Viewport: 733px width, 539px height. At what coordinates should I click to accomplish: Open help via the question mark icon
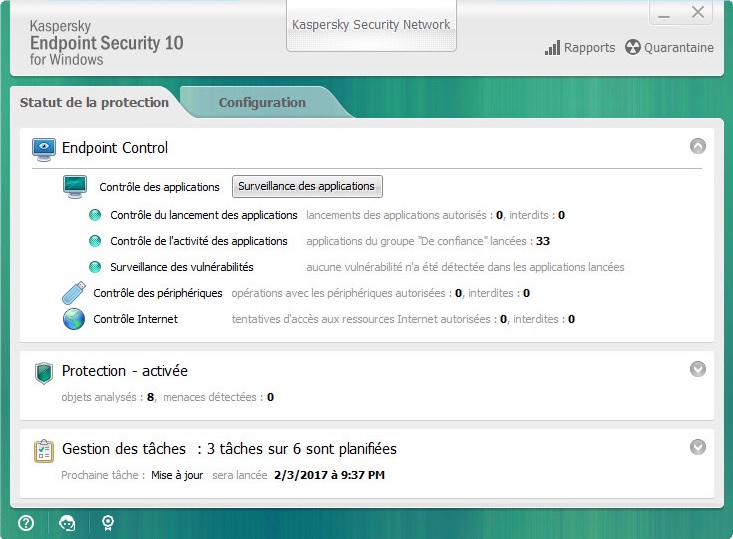26,523
